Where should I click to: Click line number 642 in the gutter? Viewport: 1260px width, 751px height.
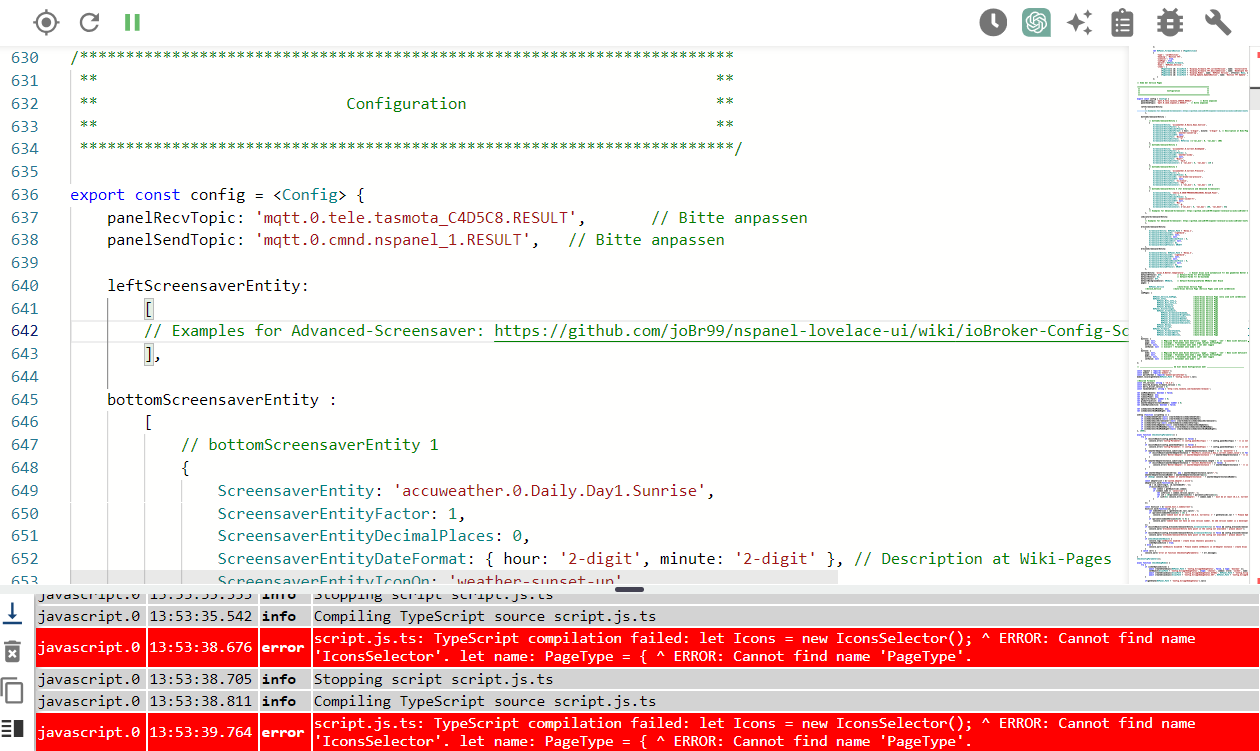point(25,331)
